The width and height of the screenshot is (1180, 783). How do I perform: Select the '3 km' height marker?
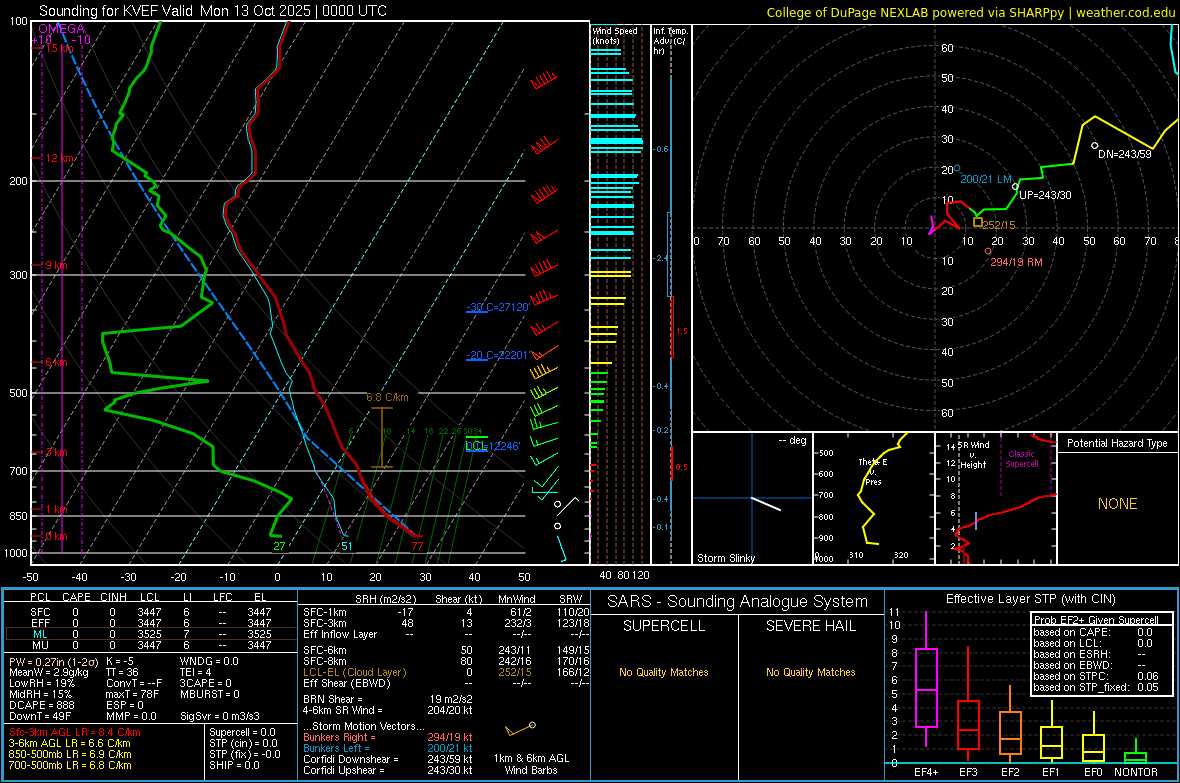(56, 452)
